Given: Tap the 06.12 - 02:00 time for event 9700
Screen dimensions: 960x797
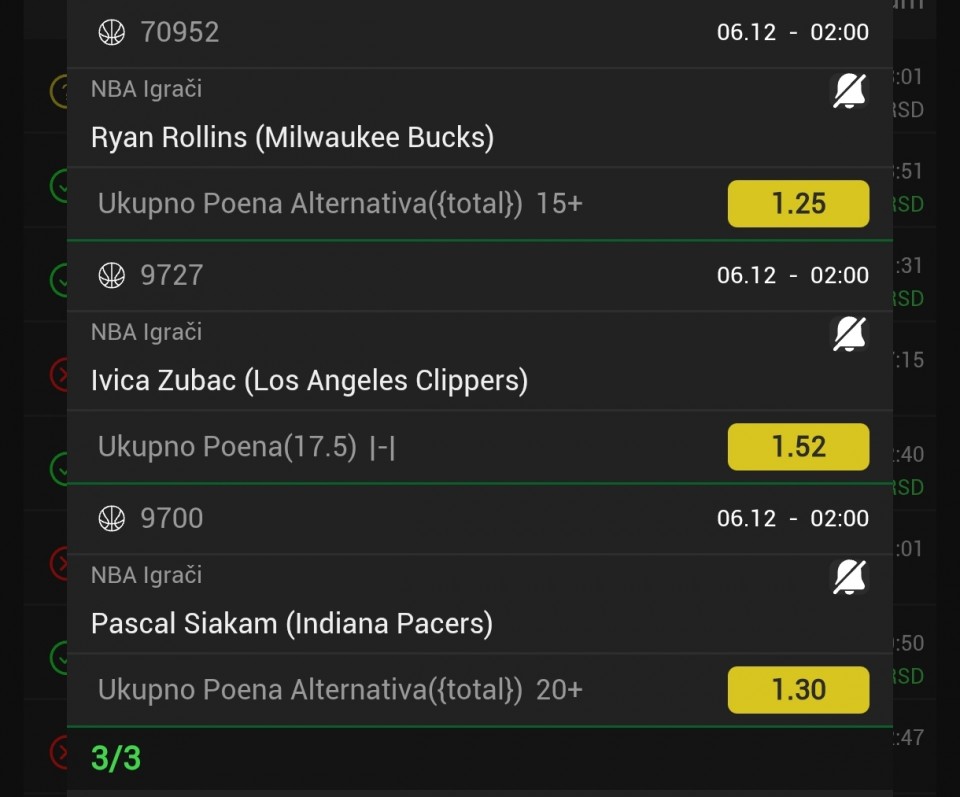Looking at the screenshot, I should coord(792,518).
